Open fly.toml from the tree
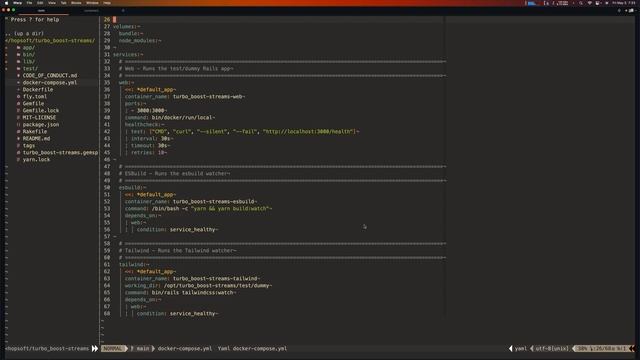The height and width of the screenshot is (360, 640). [x=35, y=96]
